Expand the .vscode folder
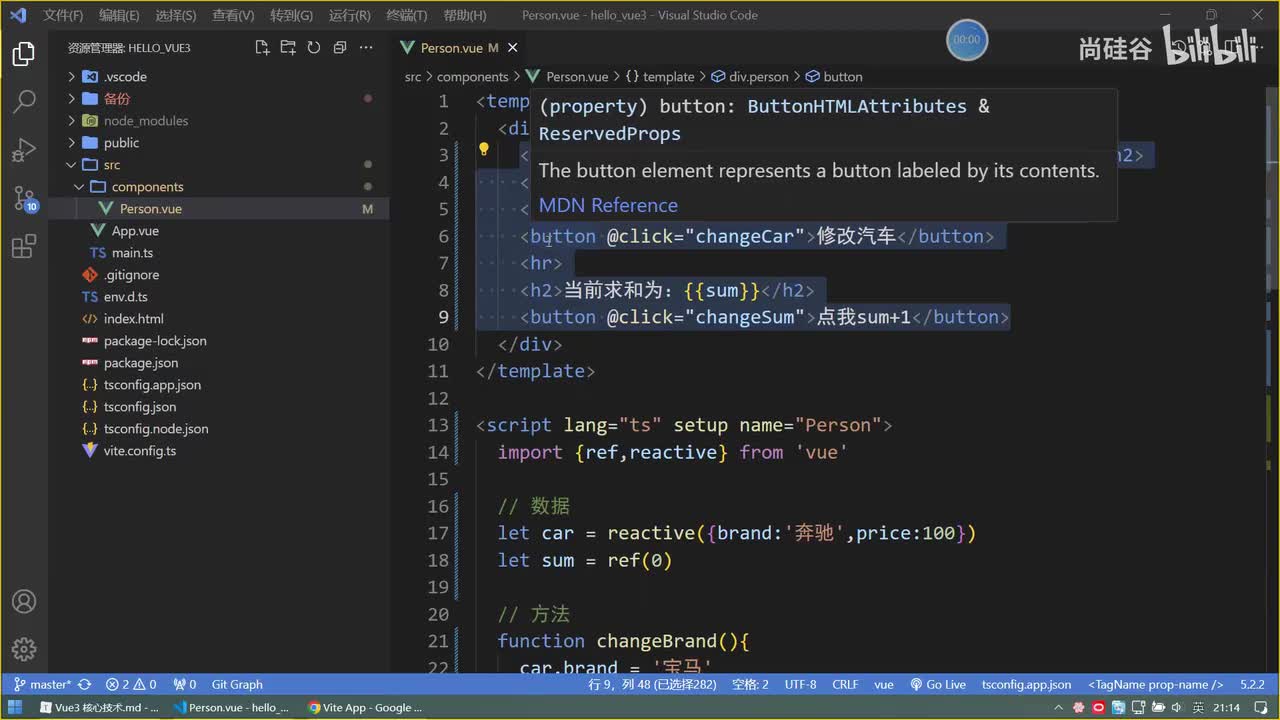This screenshot has width=1280, height=720. (x=125, y=77)
